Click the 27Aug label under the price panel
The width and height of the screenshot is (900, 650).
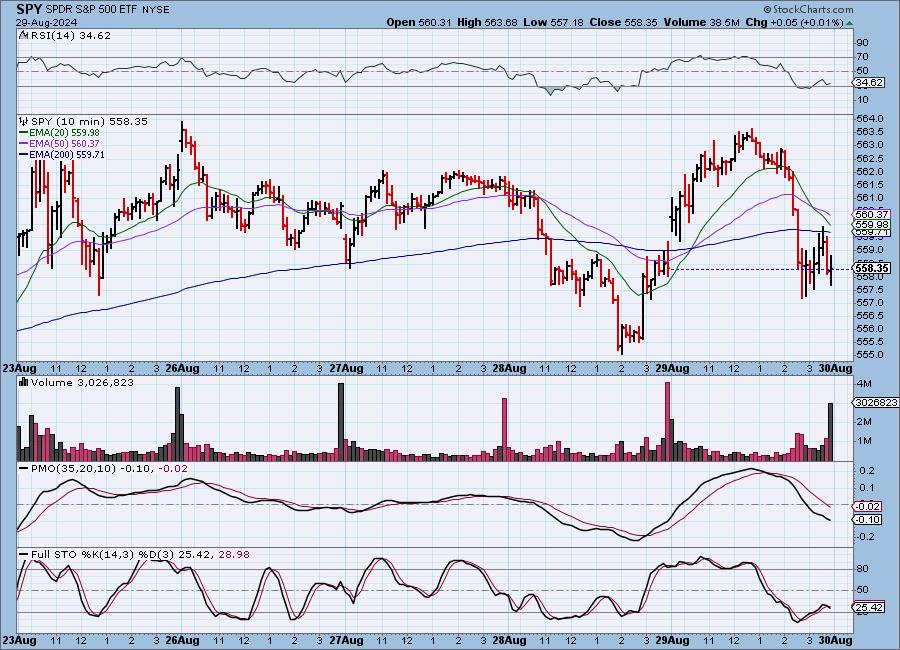346,368
